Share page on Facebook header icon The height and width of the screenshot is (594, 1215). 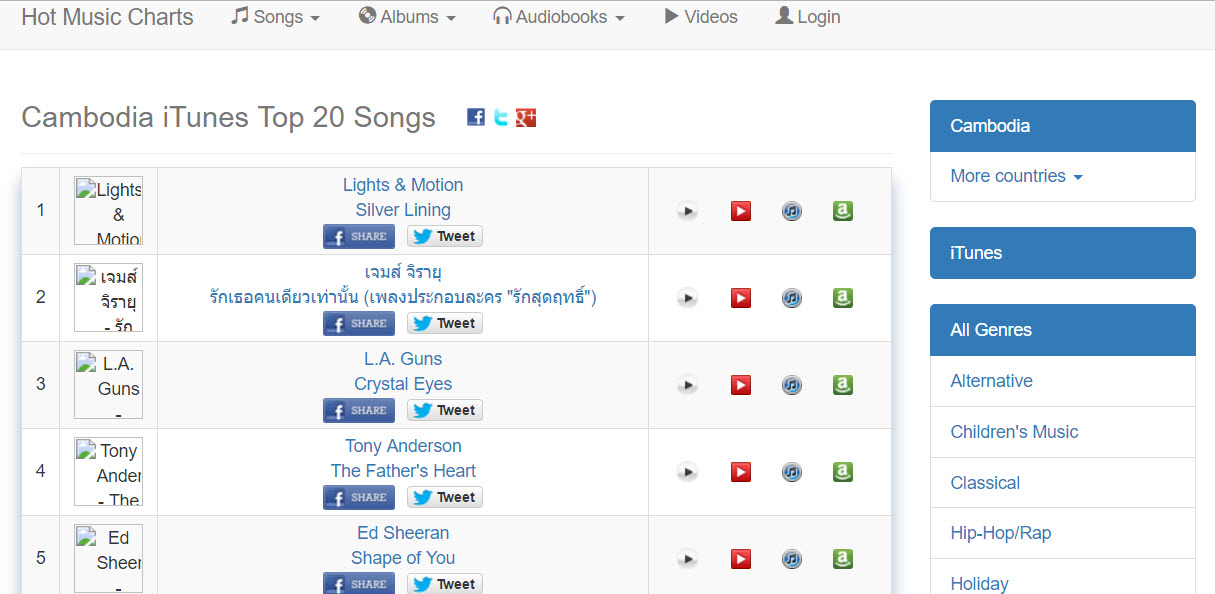point(476,117)
